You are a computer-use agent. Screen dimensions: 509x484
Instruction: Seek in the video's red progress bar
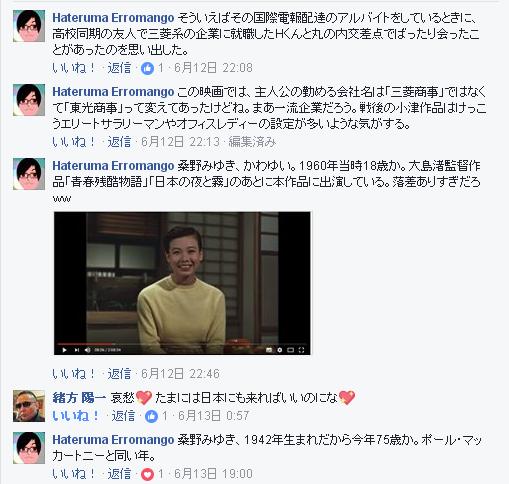coord(182,343)
